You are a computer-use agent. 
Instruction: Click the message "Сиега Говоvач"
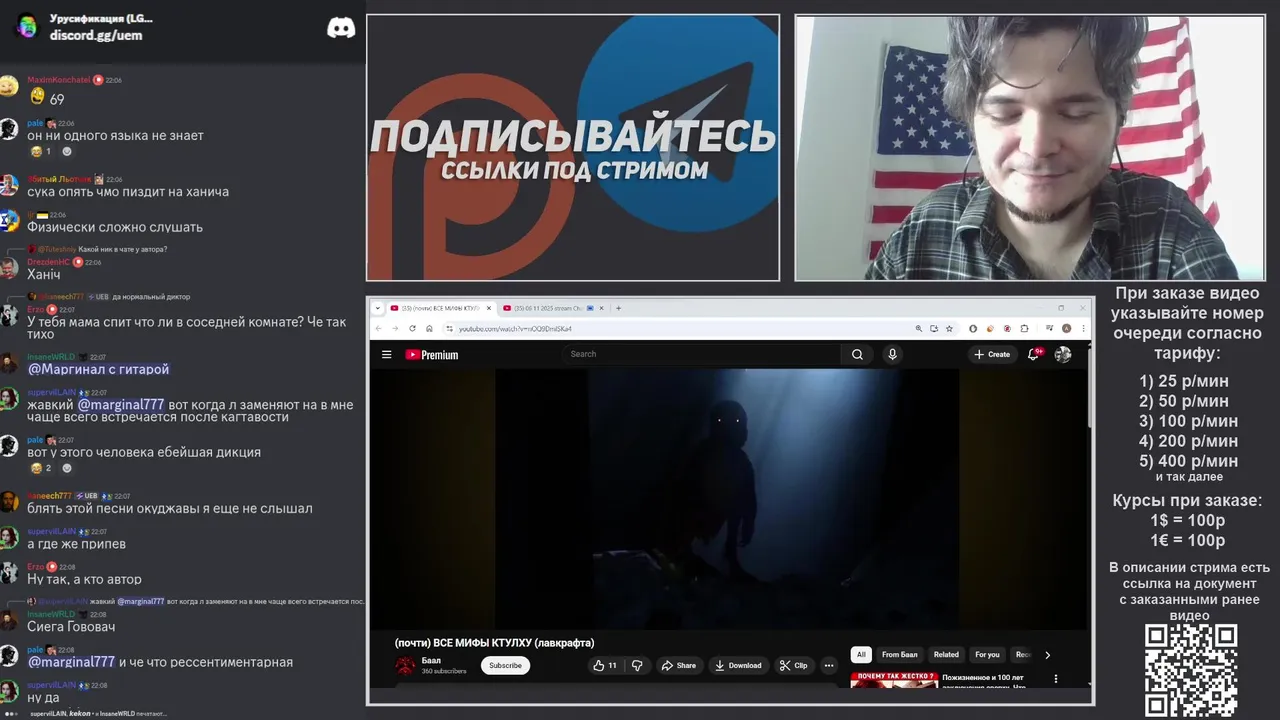coord(71,626)
